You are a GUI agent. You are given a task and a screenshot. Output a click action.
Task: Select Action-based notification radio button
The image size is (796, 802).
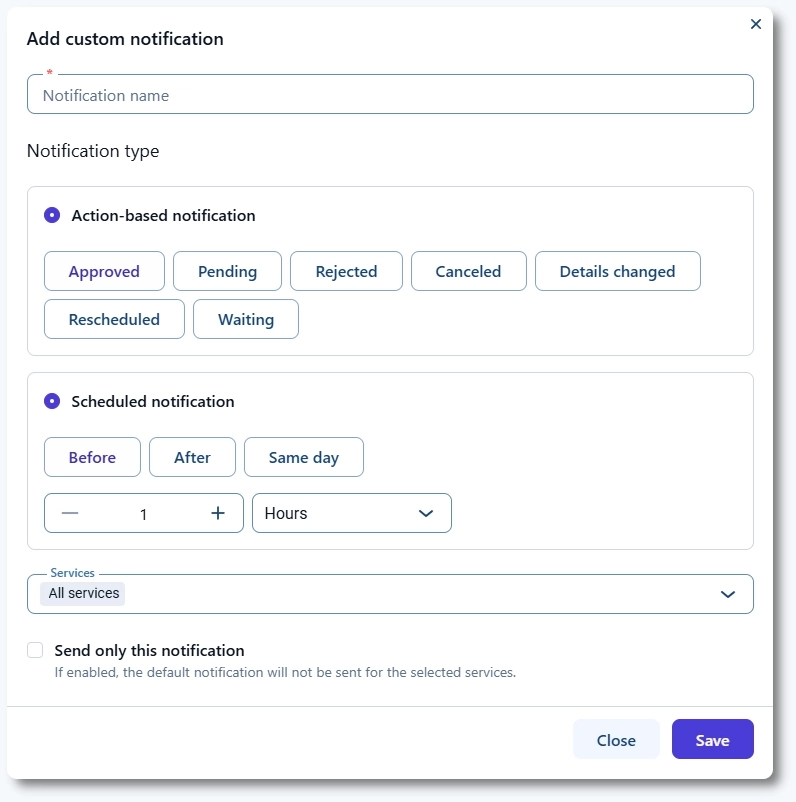[x=52, y=215]
